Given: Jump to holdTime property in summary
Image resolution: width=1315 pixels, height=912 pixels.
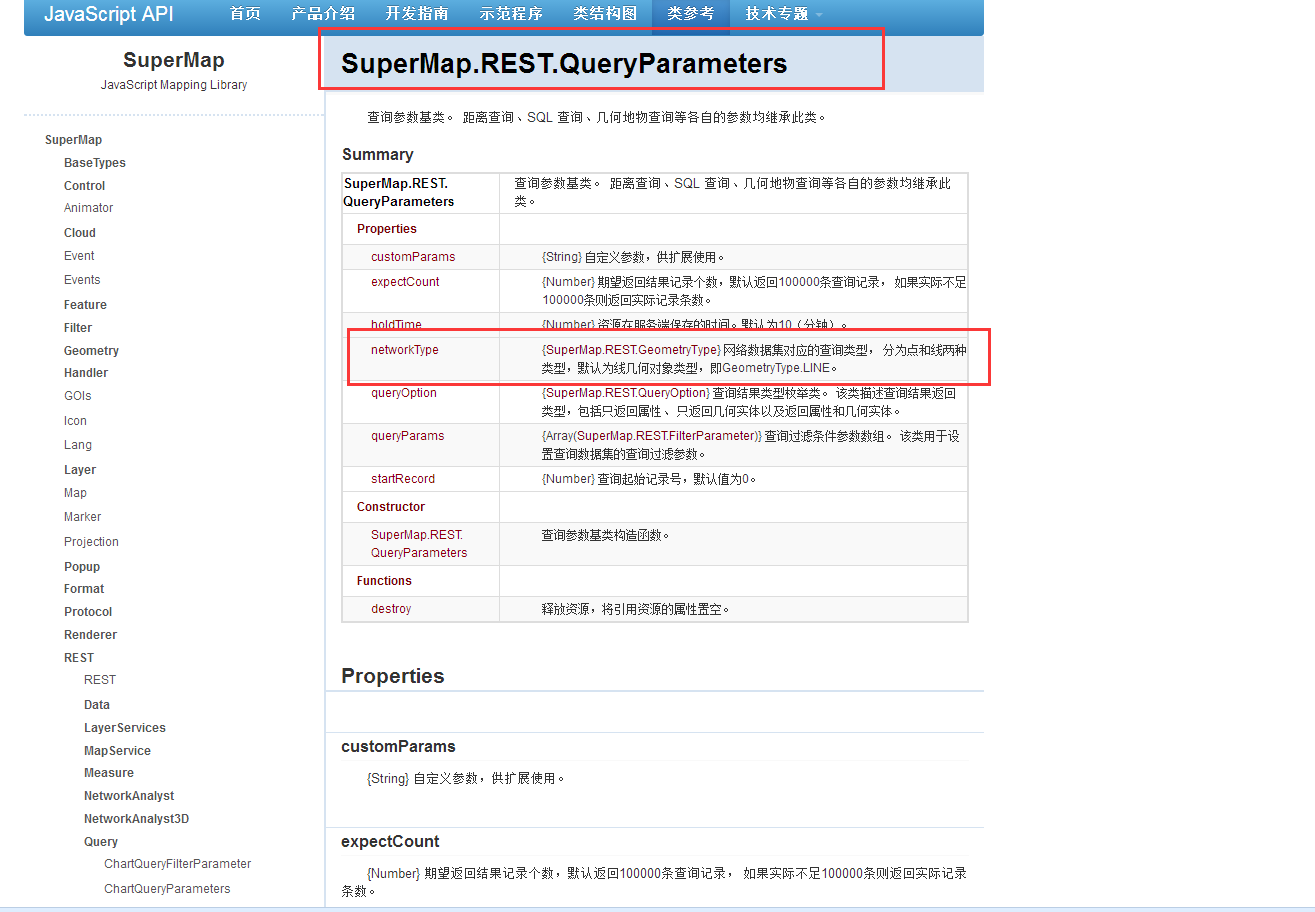Looking at the screenshot, I should pyautogui.click(x=396, y=325).
